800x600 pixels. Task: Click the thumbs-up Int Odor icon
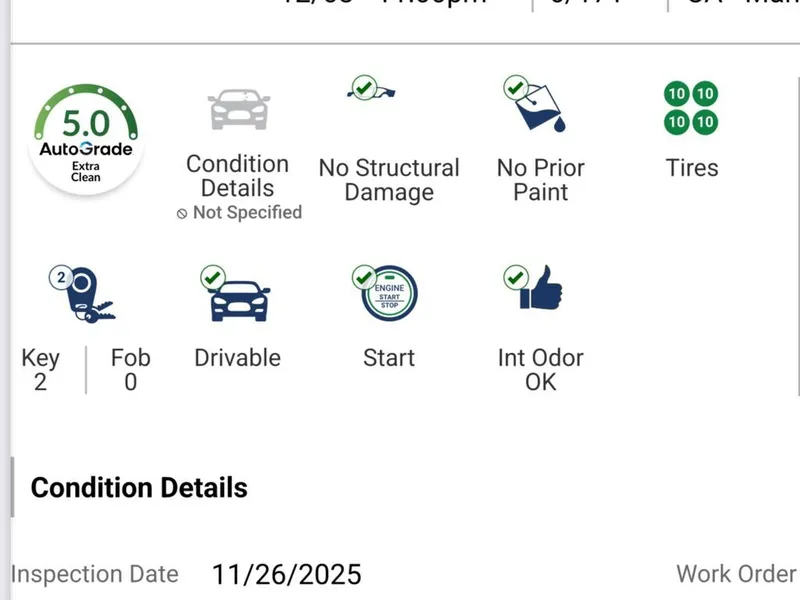tap(536, 292)
